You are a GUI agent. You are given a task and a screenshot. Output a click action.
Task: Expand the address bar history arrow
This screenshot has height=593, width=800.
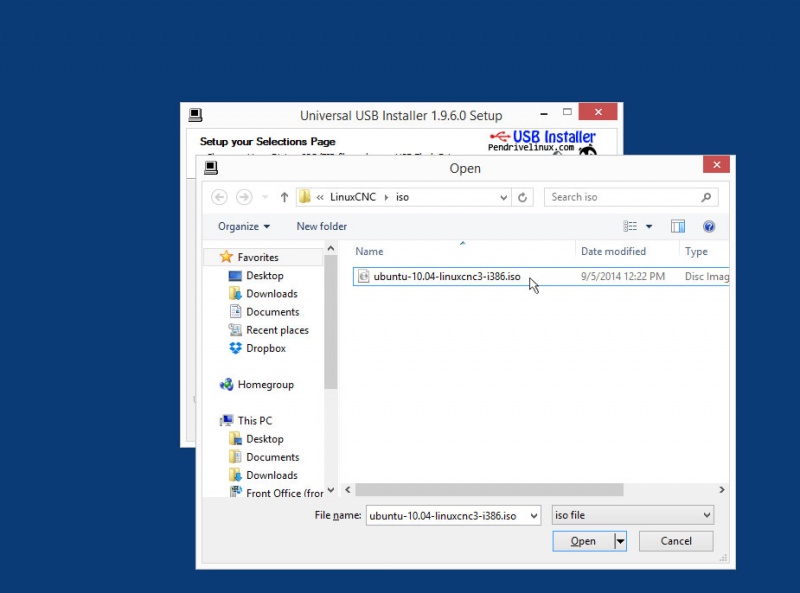(504, 197)
